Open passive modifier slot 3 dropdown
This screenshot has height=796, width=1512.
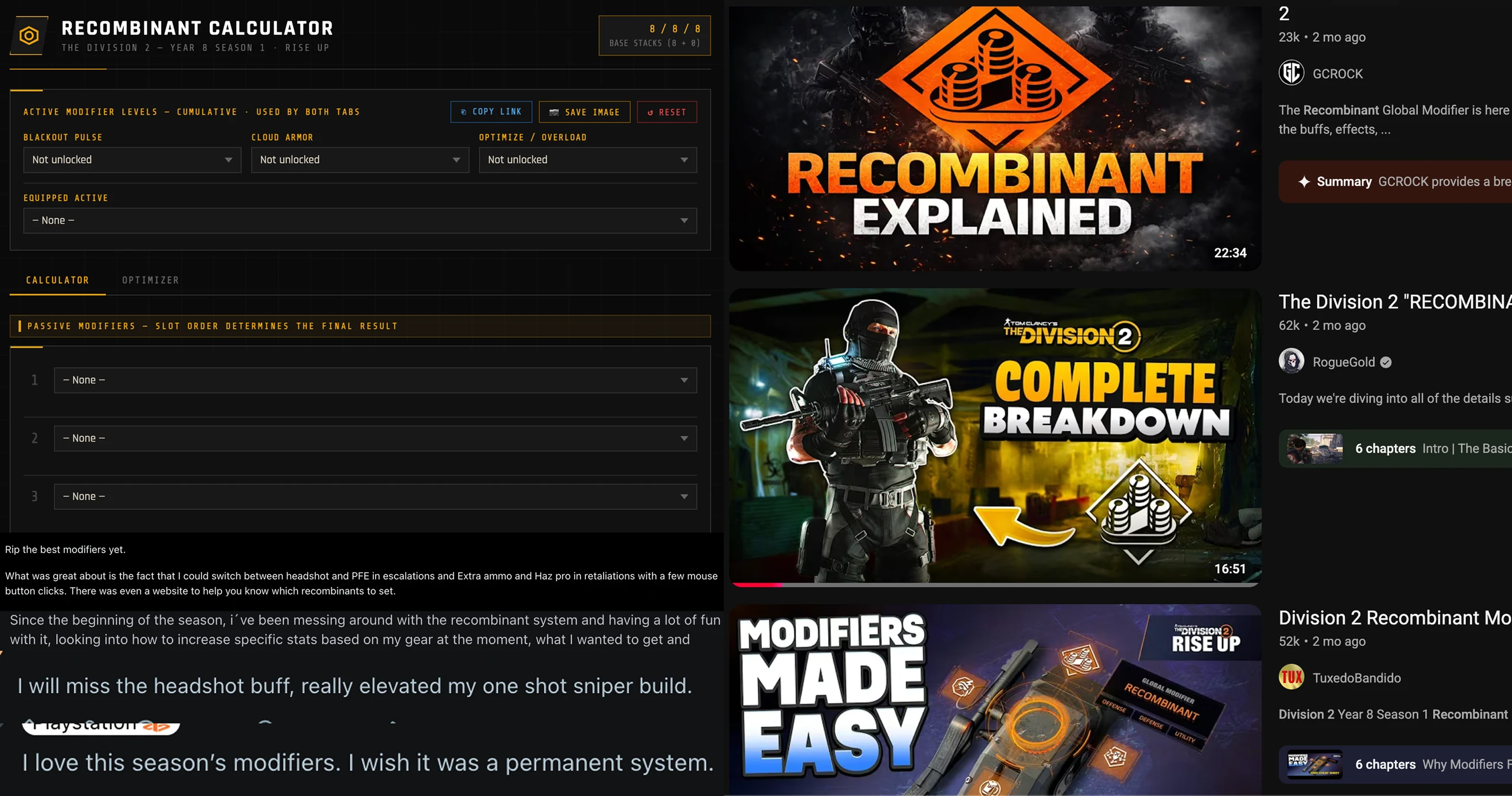point(375,496)
